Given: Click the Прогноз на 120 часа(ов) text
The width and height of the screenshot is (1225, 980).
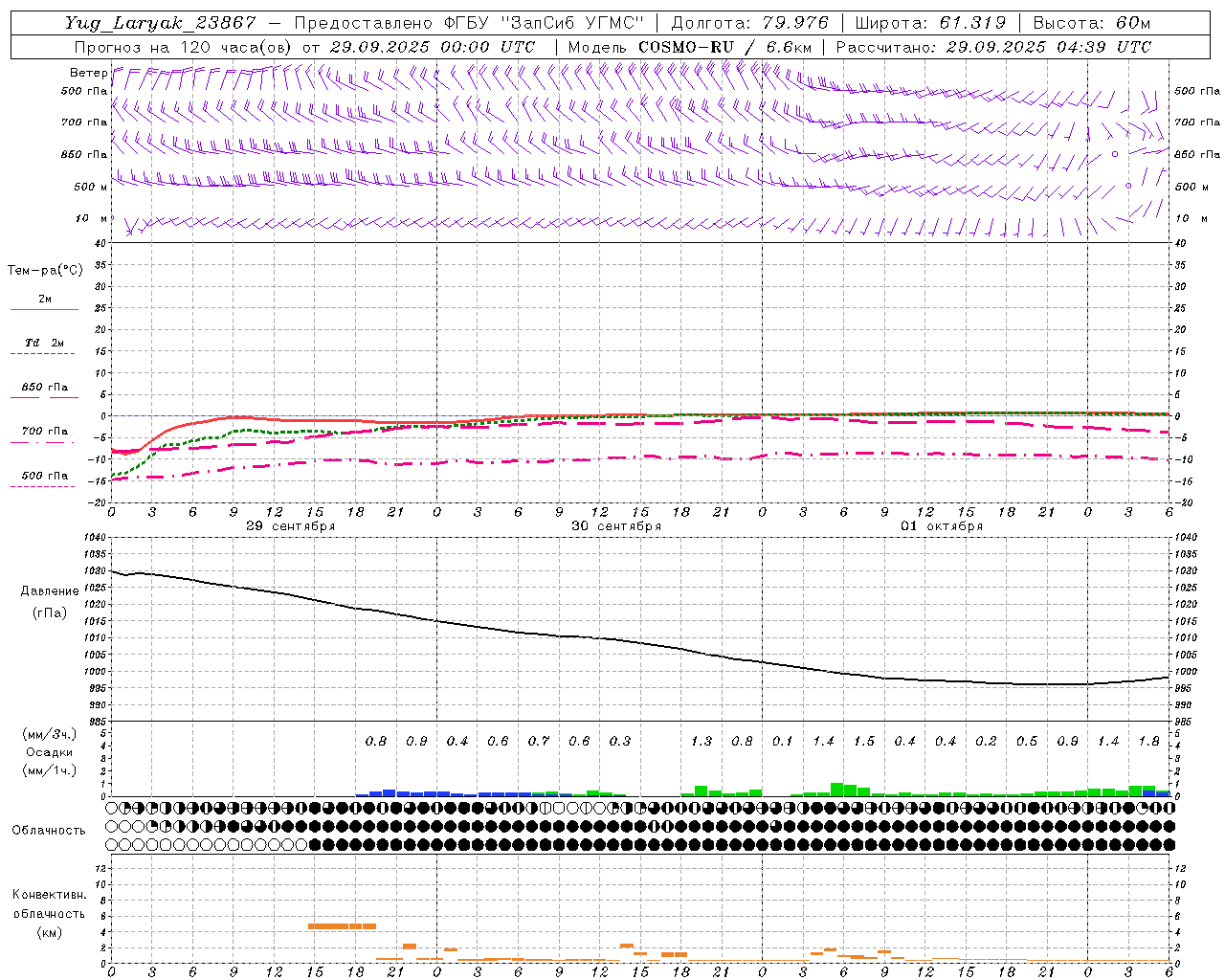Looking at the screenshot, I should 184,47.
